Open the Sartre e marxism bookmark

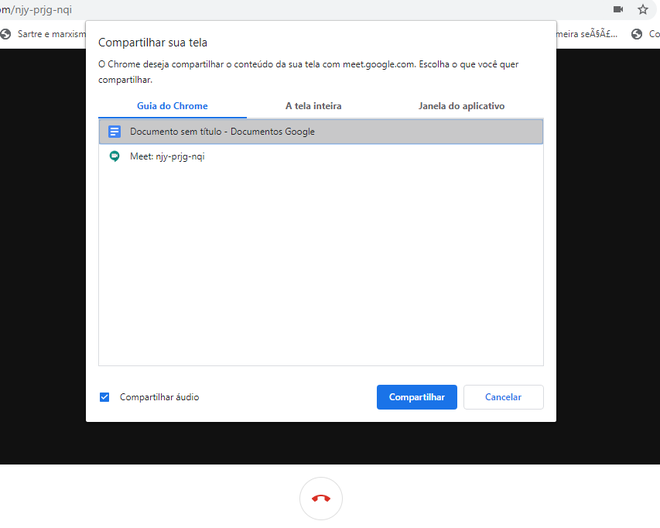coord(45,34)
